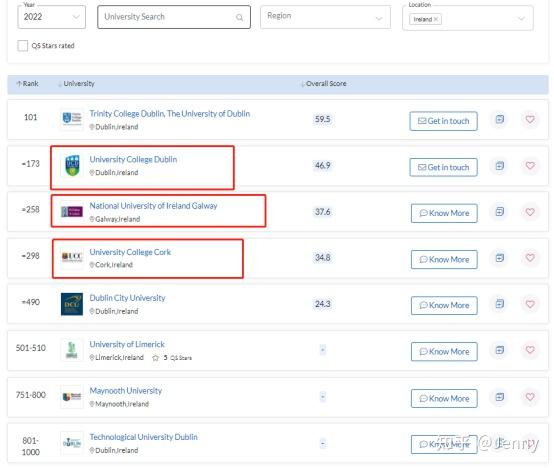The width and height of the screenshot is (554, 468).
Task: Click Get in touch for Trinity College
Action: coord(443,121)
